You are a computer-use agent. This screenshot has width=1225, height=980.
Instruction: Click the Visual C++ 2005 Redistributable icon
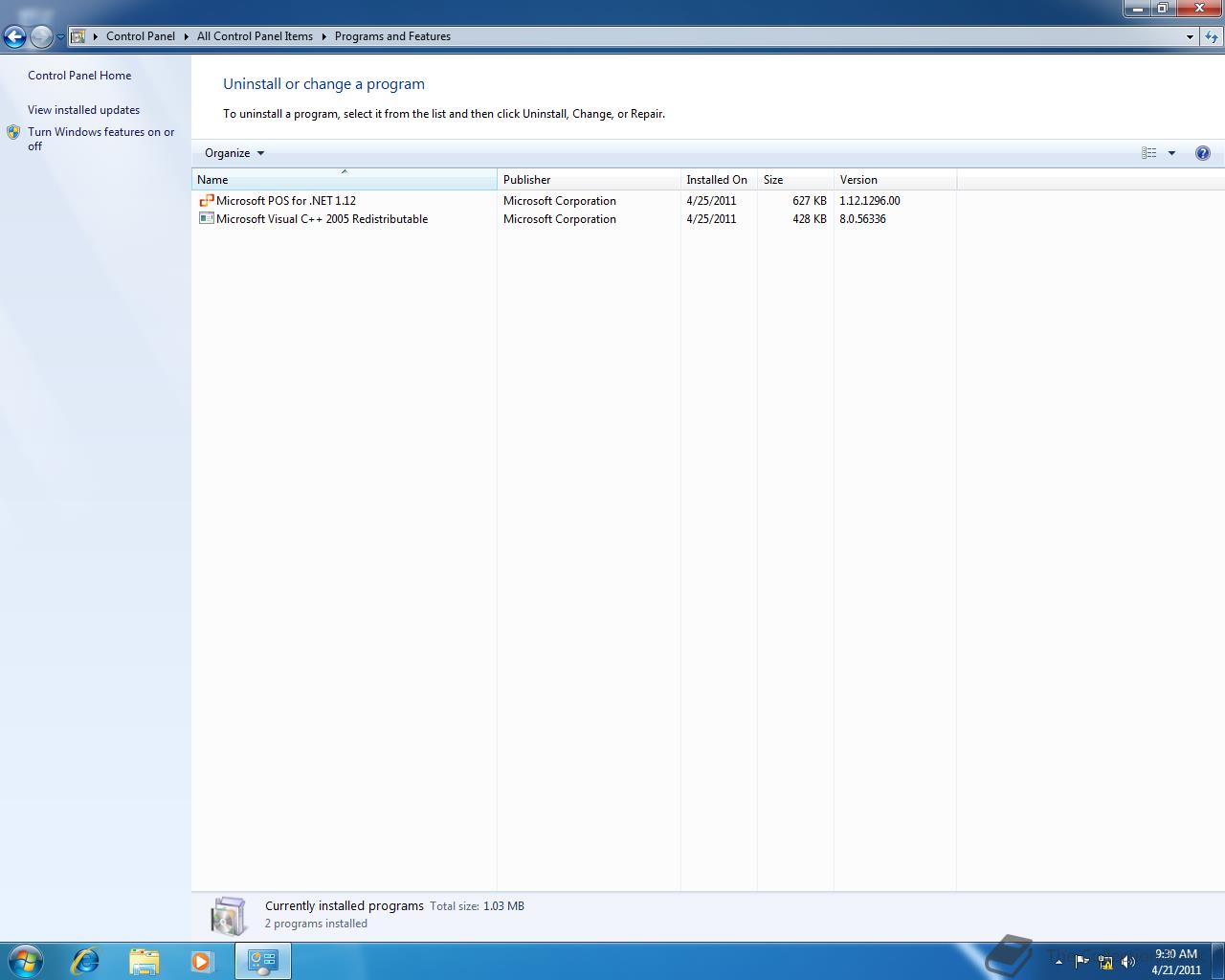click(206, 218)
